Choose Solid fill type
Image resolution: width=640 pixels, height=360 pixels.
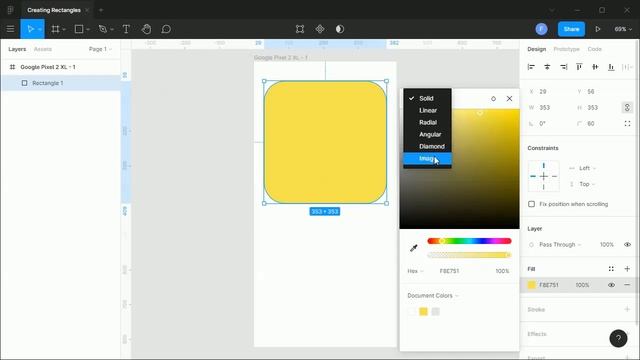tap(427, 98)
